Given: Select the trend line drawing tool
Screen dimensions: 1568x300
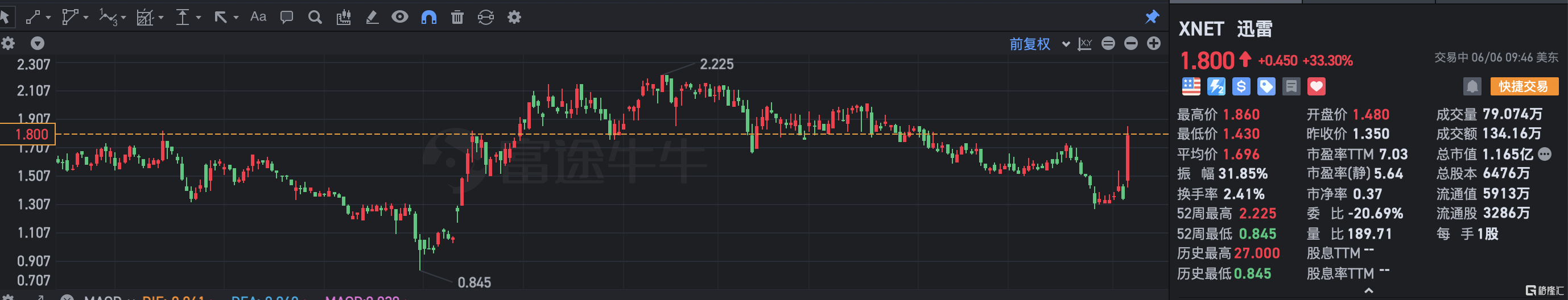Looking at the screenshot, I should coord(33,17).
